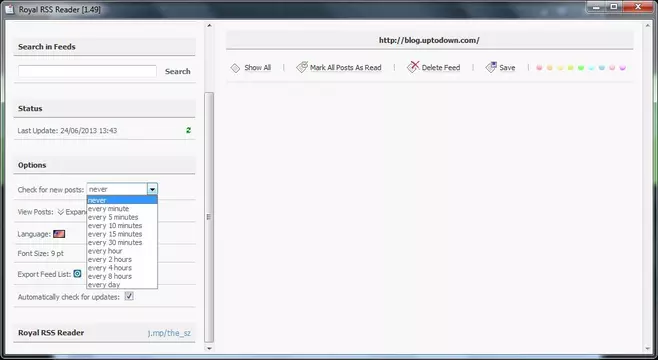Click the Delete Feed red X icon
The height and width of the screenshot is (360, 658).
click(x=413, y=67)
